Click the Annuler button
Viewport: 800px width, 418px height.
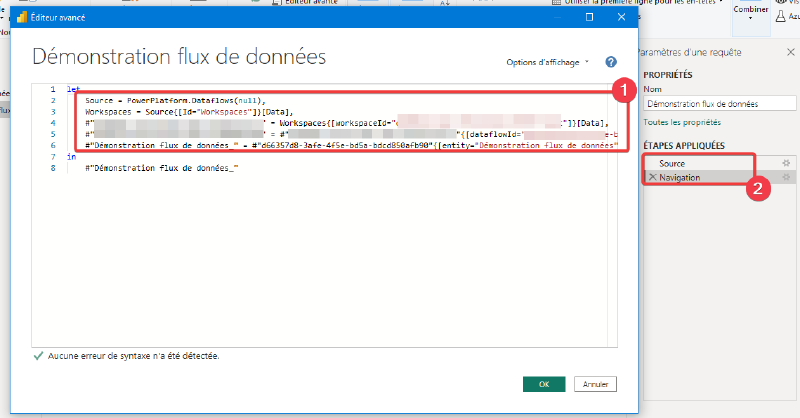(595, 384)
